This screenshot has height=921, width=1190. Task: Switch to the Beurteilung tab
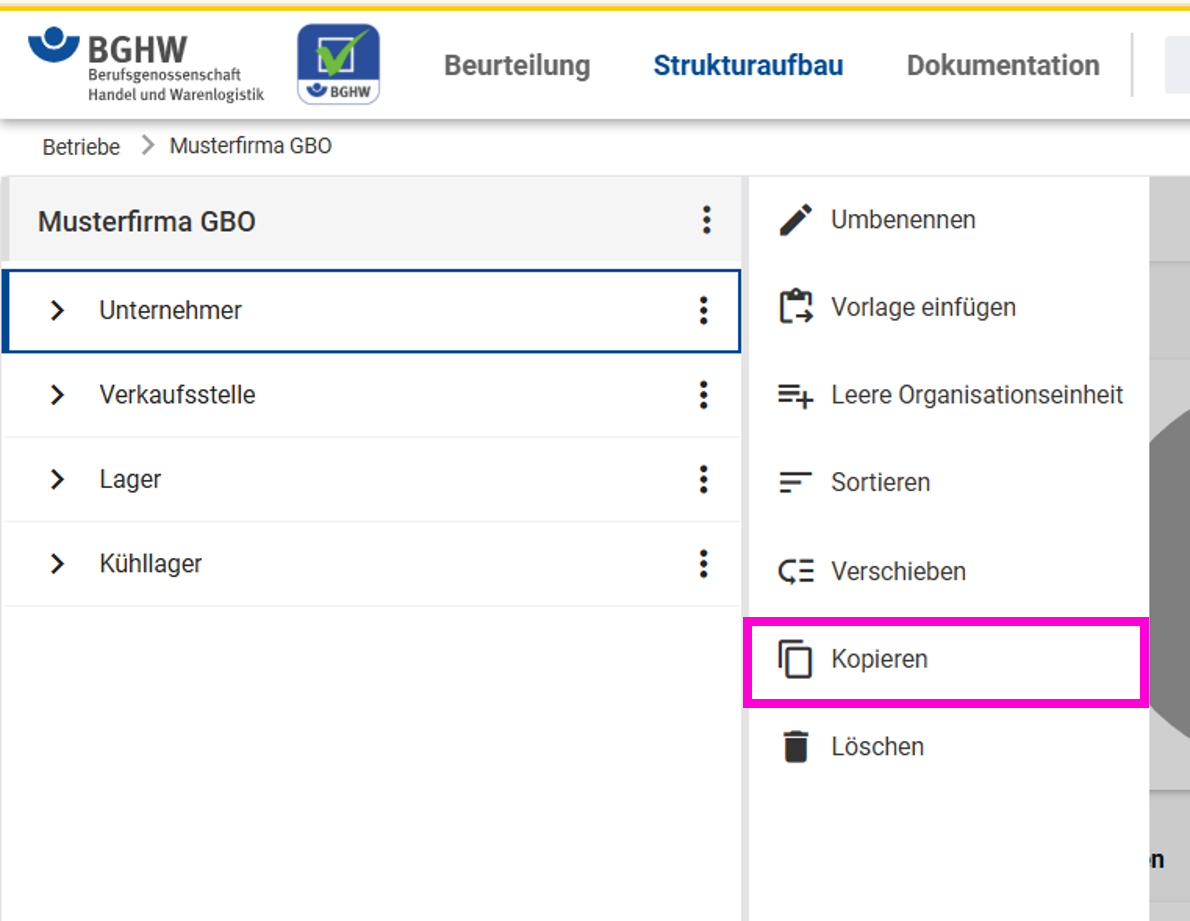click(x=517, y=66)
